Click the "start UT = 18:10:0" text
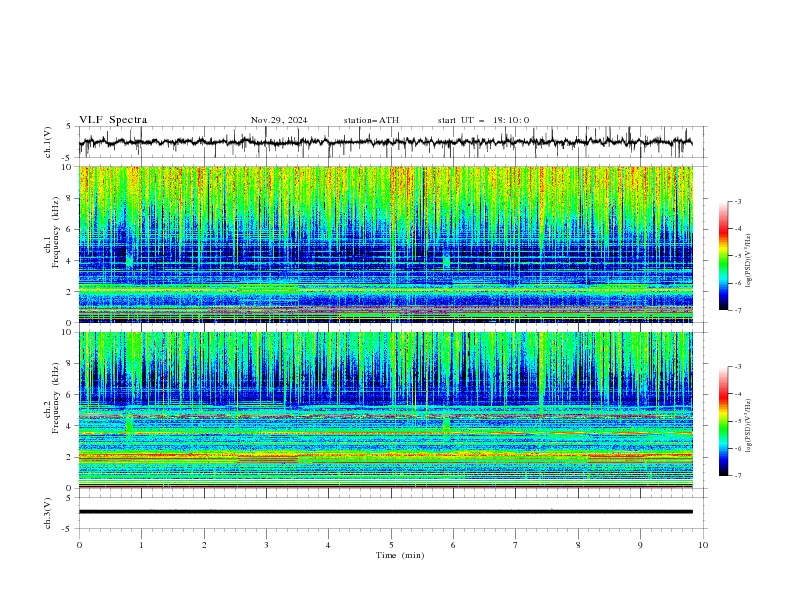Image resolution: width=792 pixels, height=612 pixels. tap(483, 120)
